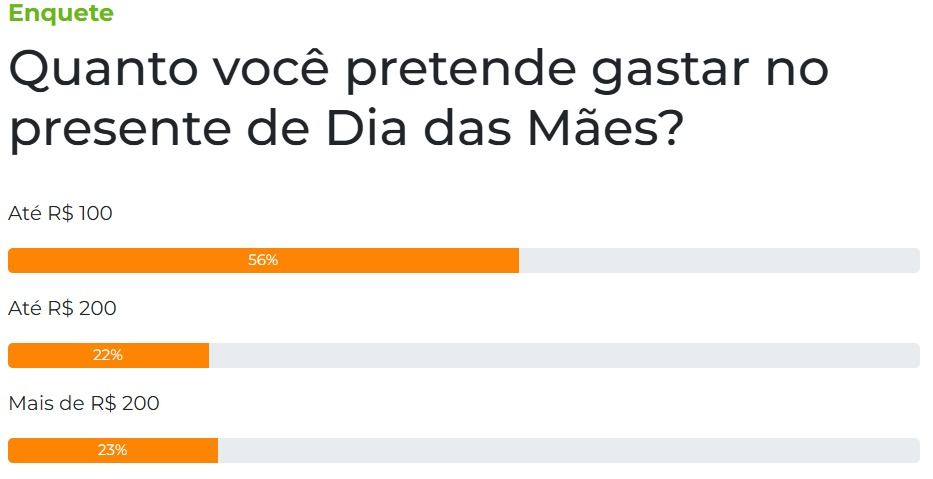Viewport: 933px width, 479px height.
Task: Click the 23% percentage text
Action: [112, 450]
